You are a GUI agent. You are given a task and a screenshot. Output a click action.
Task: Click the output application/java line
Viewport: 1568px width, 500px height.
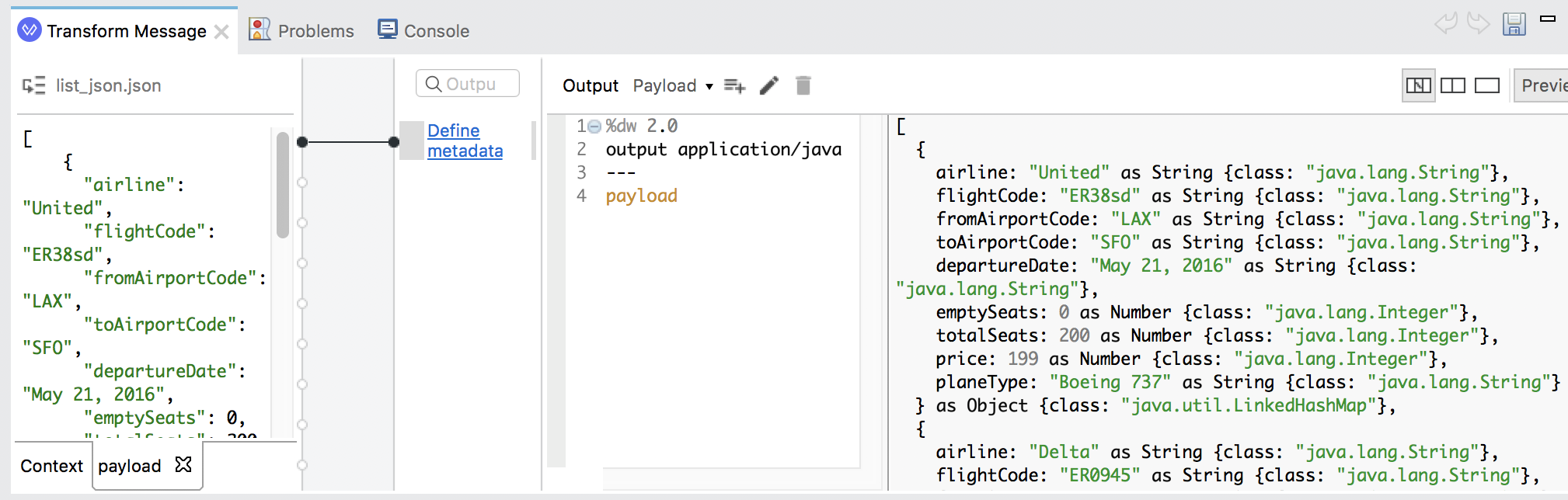723,149
